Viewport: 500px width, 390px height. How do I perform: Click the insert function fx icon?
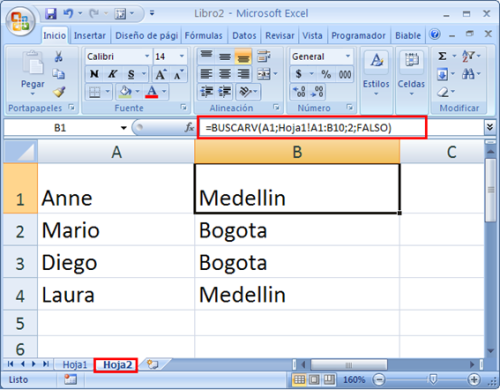(189, 127)
